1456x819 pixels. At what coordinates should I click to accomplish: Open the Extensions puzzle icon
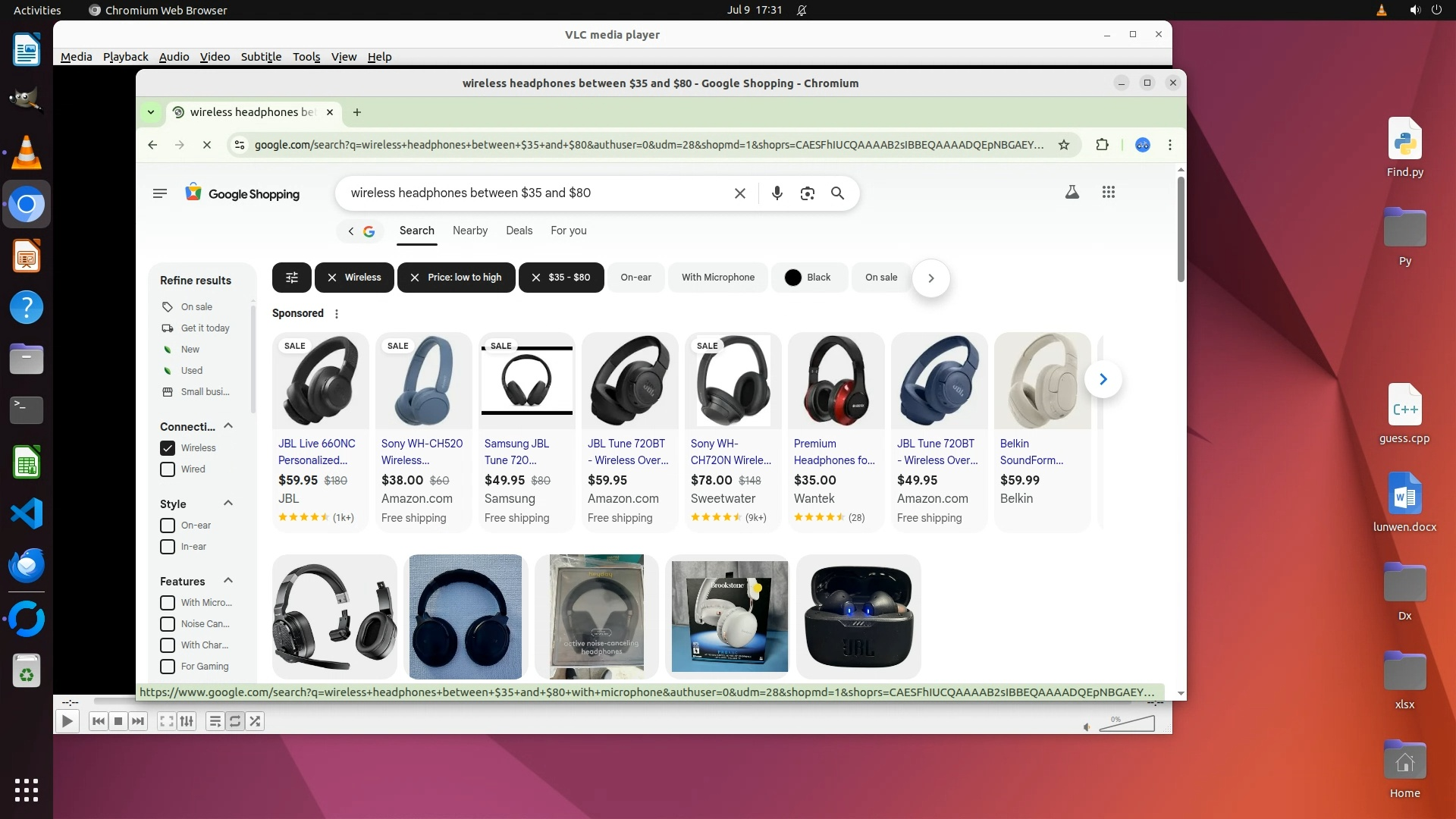point(1102,145)
